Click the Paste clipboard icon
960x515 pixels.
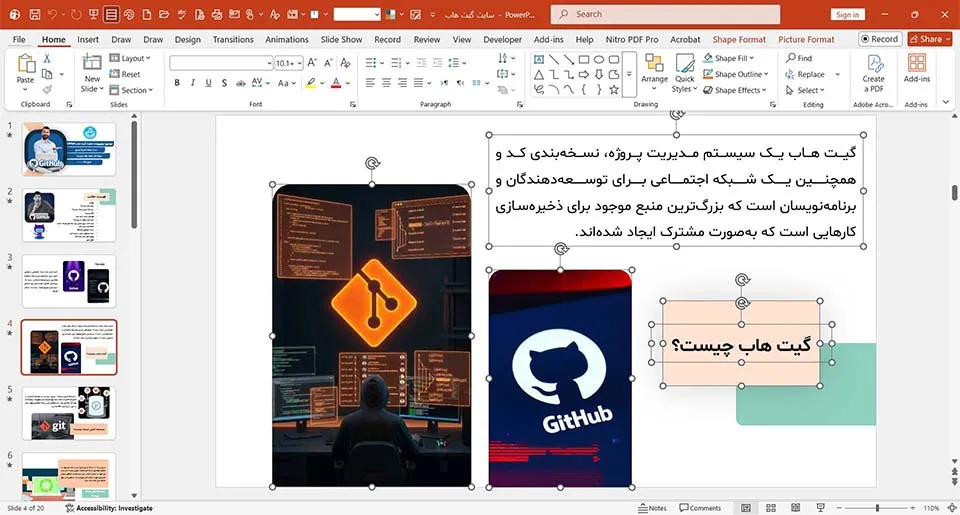tap(25, 64)
